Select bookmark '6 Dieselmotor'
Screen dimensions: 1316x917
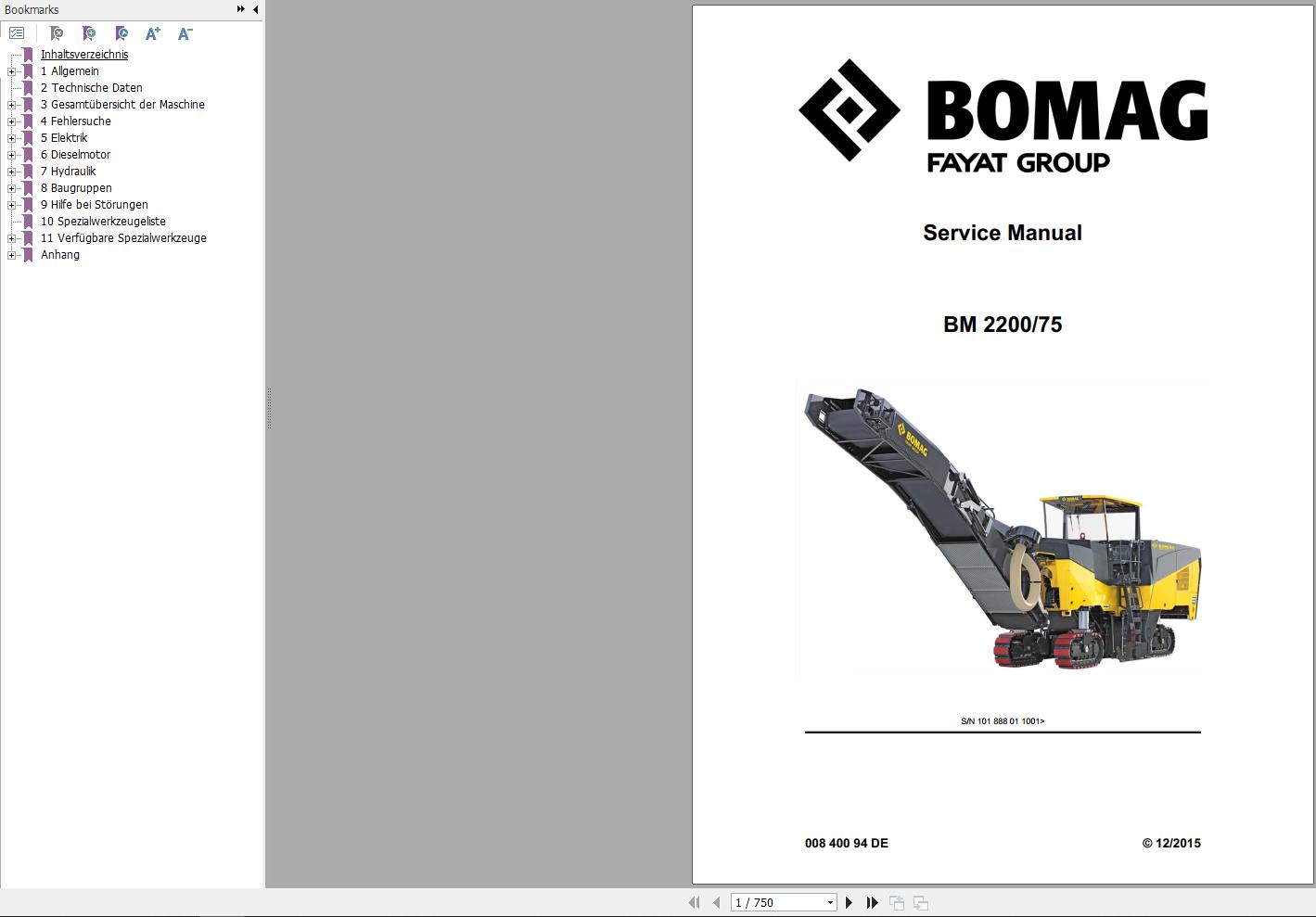[75, 155]
